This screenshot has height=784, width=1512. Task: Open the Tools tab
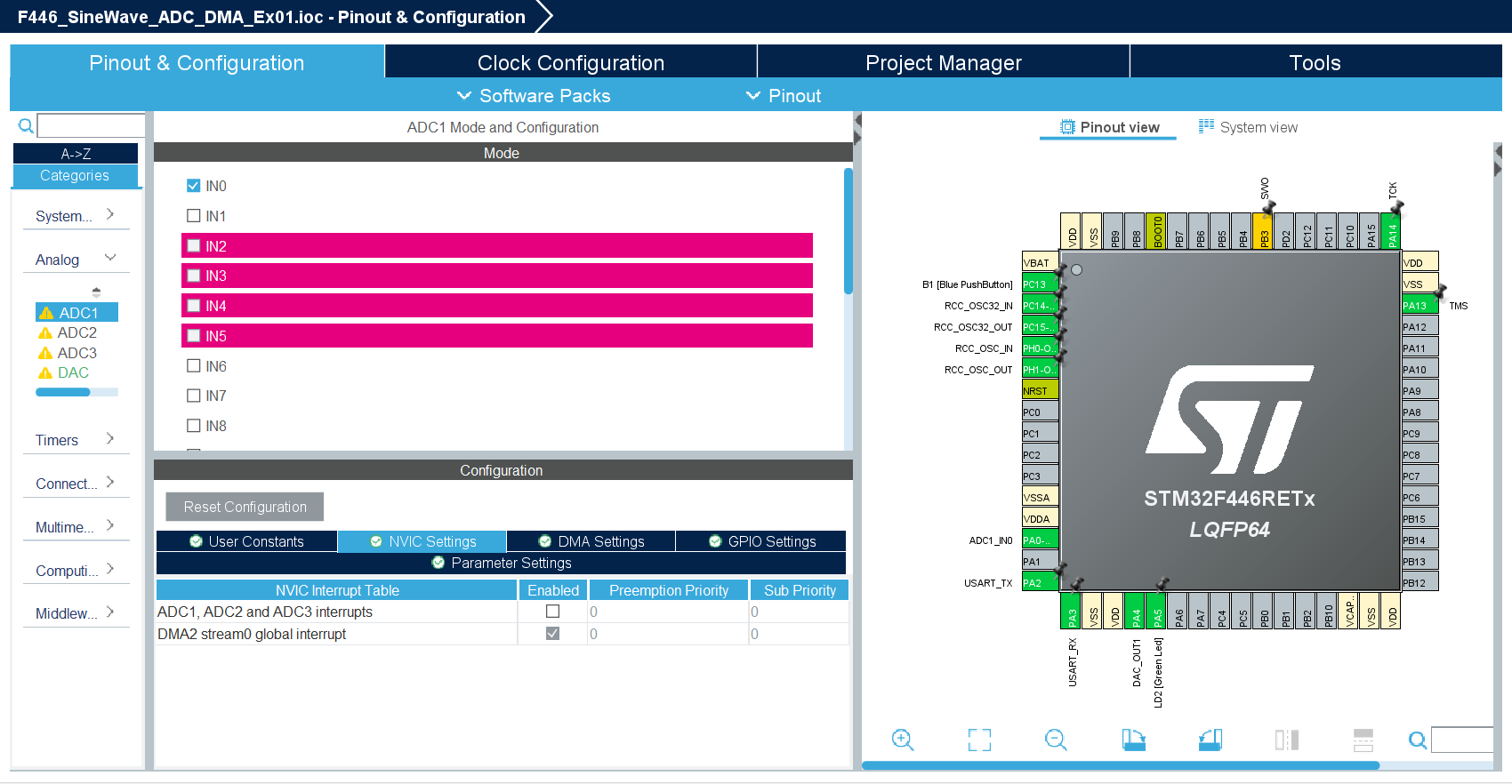1315,62
